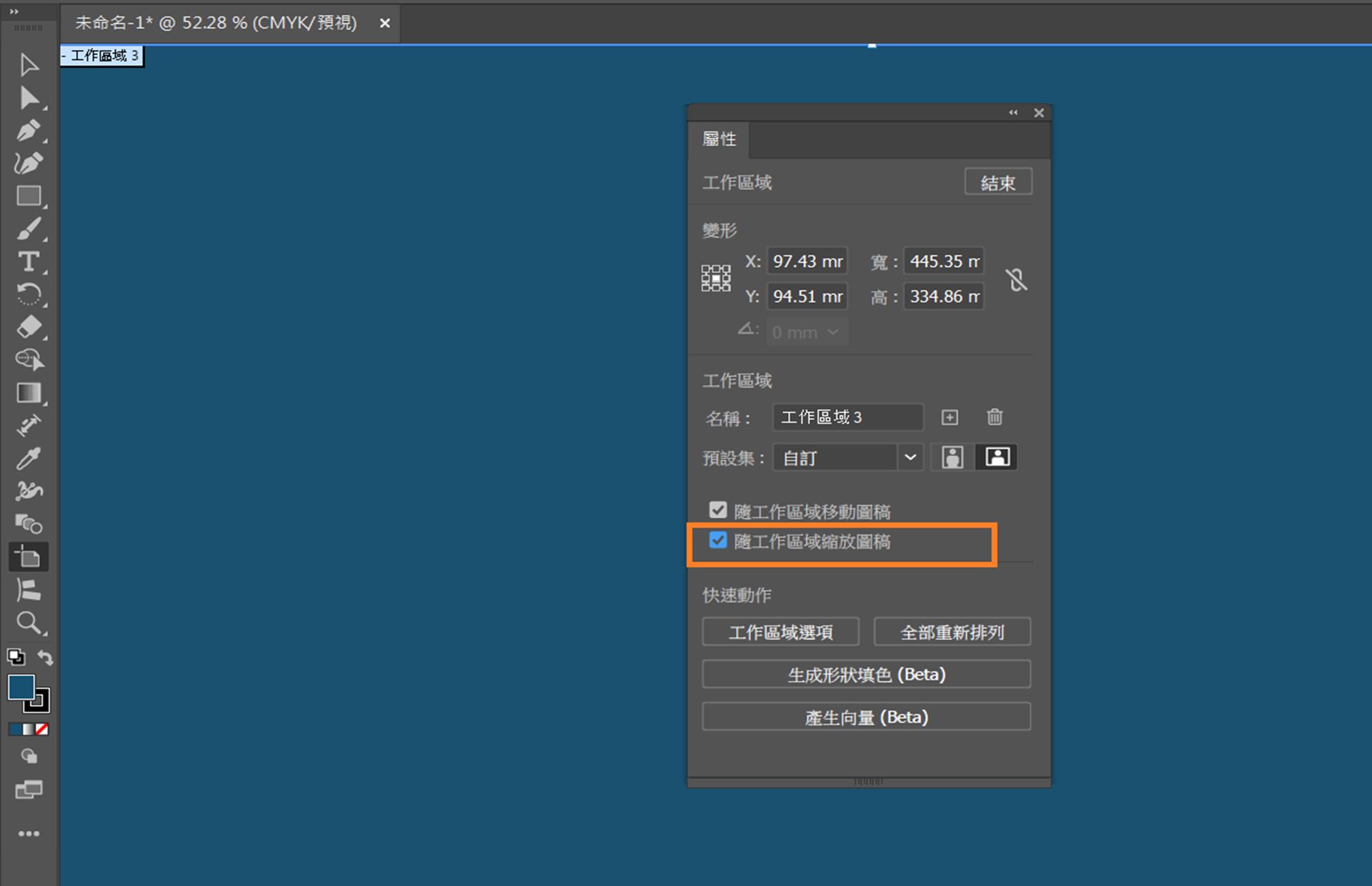1372x886 pixels.
Task: Open 工作區域選項 quick action
Action: point(780,632)
